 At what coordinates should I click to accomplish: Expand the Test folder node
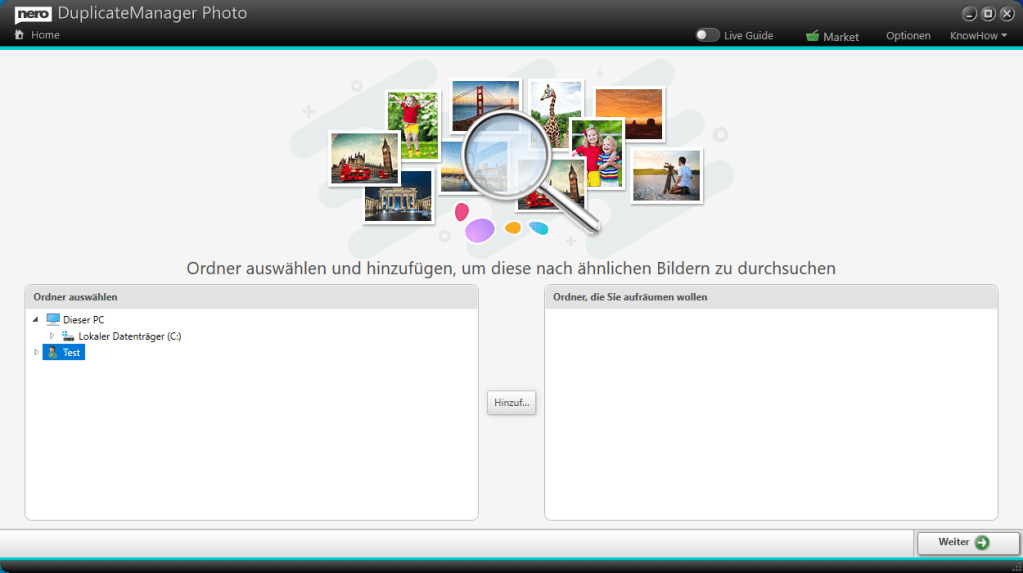coord(36,352)
